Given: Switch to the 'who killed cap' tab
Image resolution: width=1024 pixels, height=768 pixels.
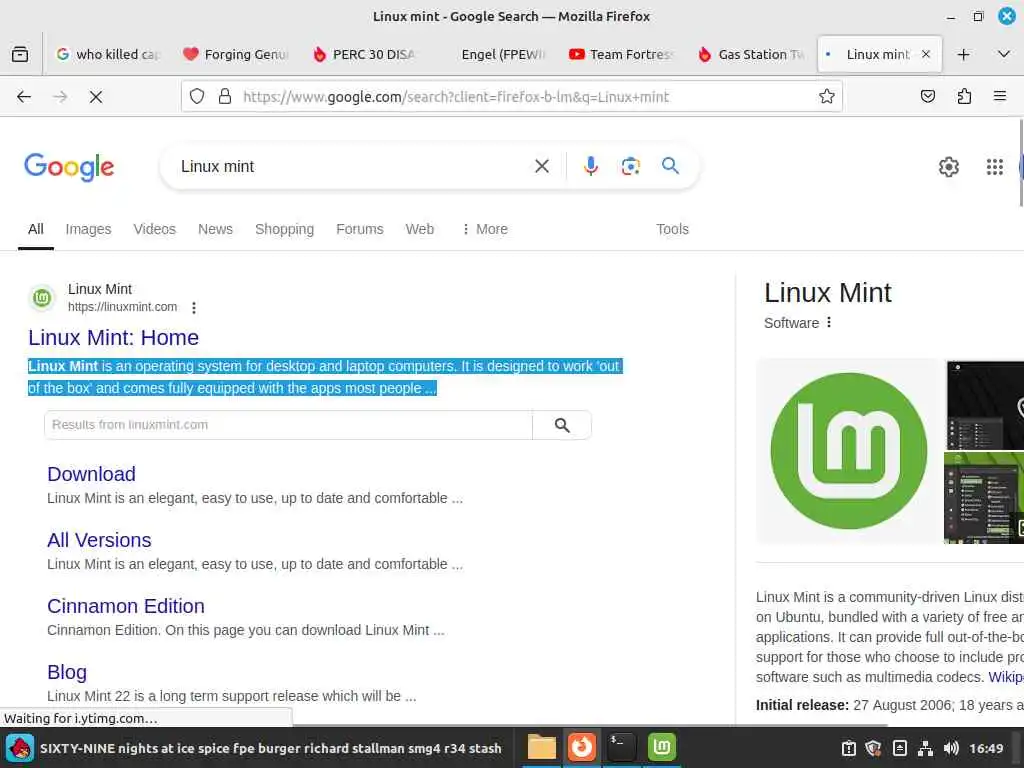Looking at the screenshot, I should point(108,54).
